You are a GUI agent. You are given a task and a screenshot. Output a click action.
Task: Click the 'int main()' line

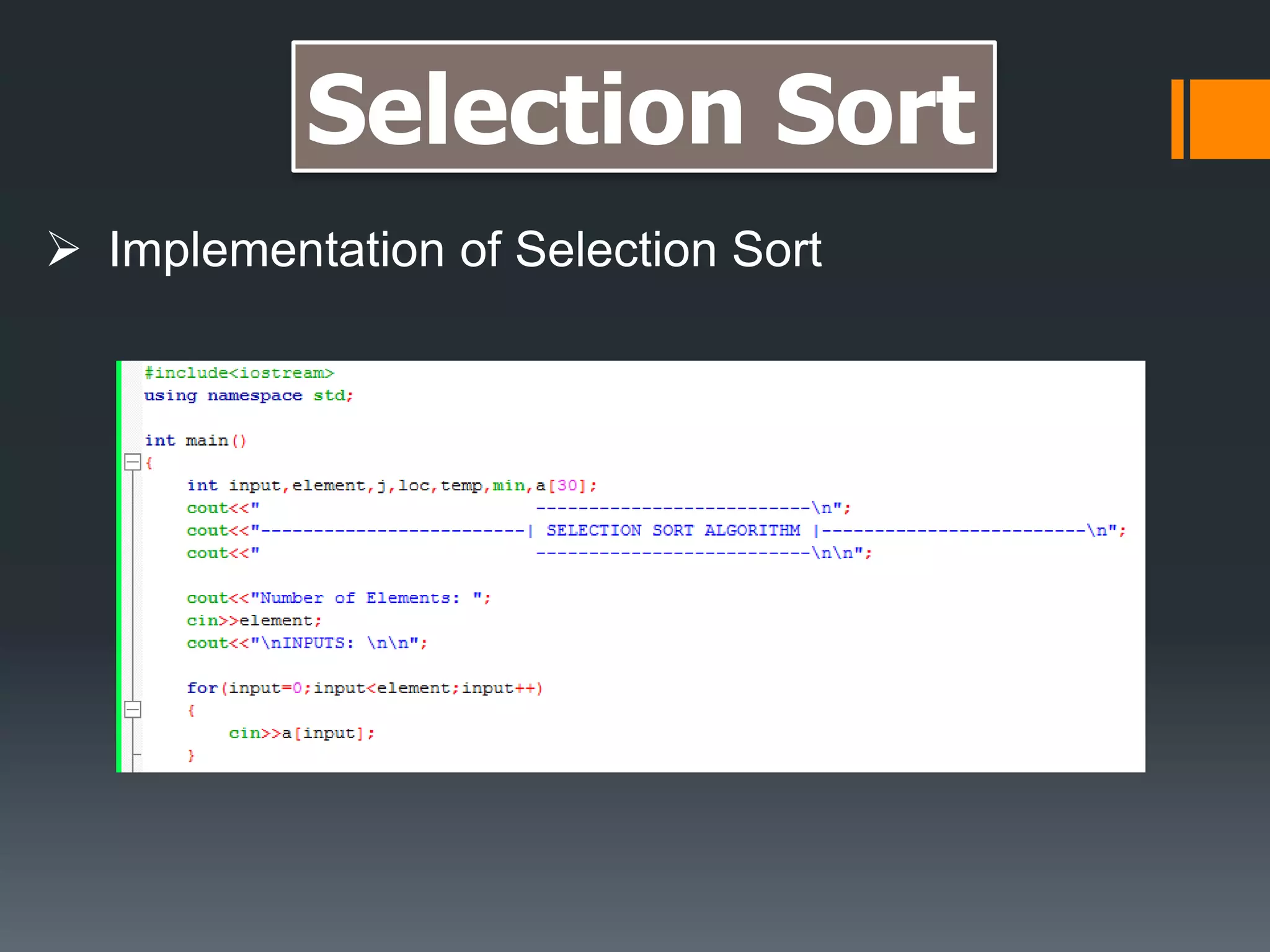click(x=196, y=441)
